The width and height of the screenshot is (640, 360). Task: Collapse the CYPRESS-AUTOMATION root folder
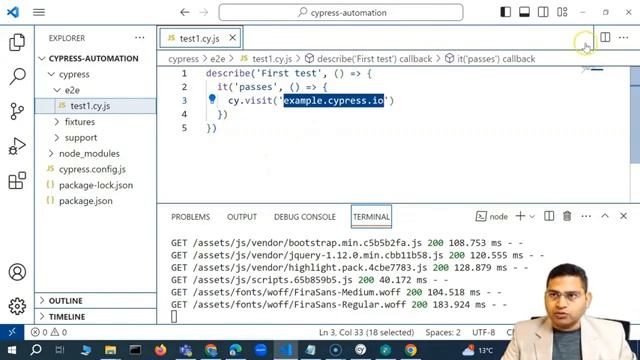pyautogui.click(x=42, y=58)
